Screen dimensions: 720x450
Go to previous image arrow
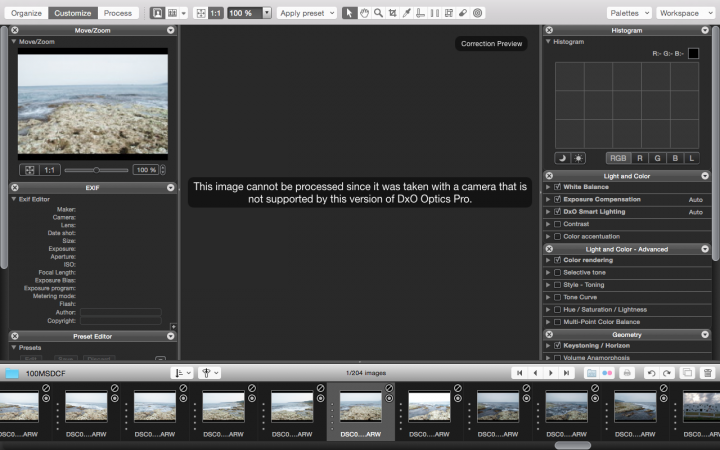[535, 373]
